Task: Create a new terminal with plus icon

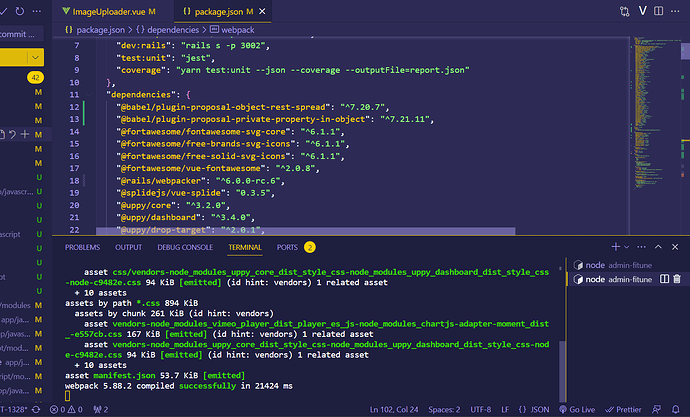Action: (x=616, y=247)
